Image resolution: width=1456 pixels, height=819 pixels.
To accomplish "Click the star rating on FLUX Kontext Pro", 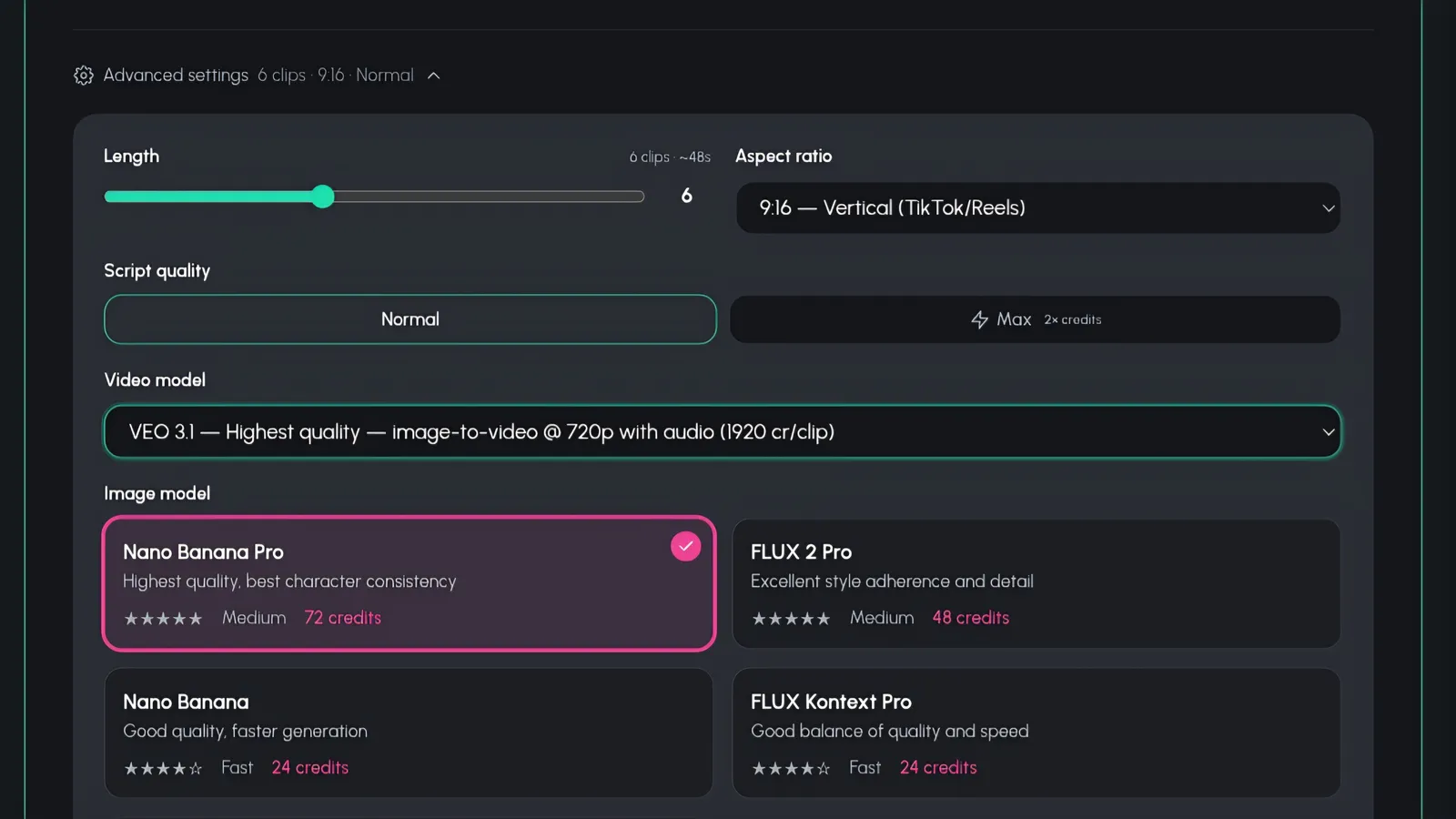I will (x=791, y=769).
